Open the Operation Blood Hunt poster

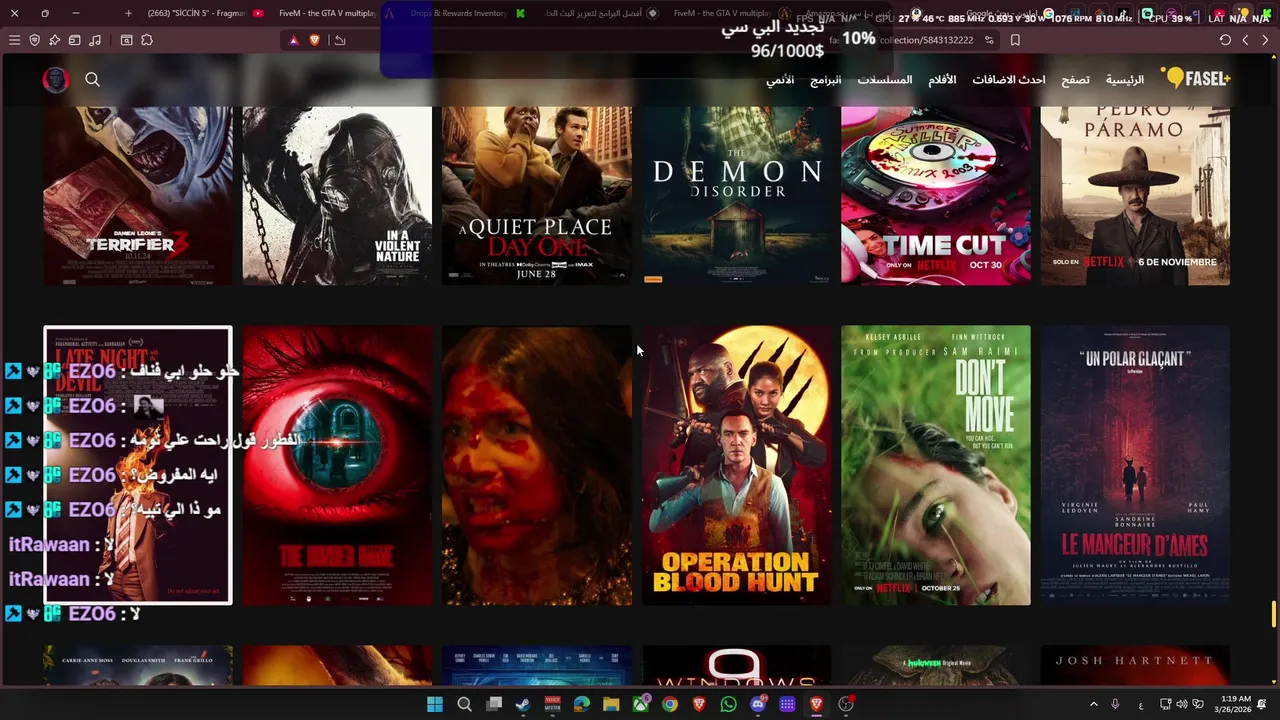point(736,465)
